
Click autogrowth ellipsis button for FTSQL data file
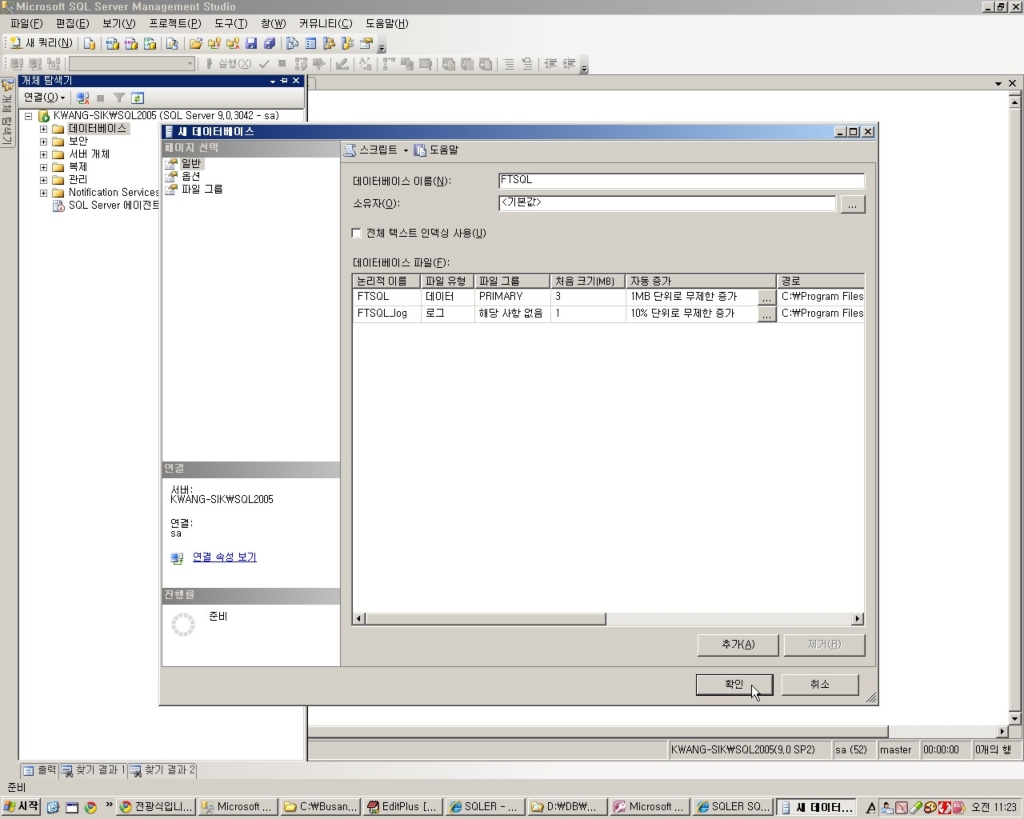[x=767, y=297]
